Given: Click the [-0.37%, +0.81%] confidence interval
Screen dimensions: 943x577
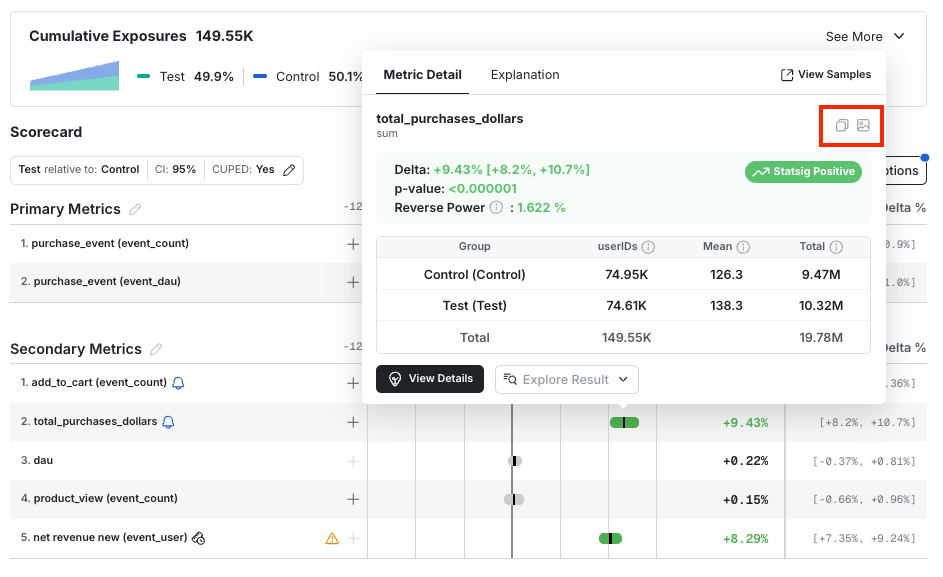Looking at the screenshot, I should pos(864,461).
